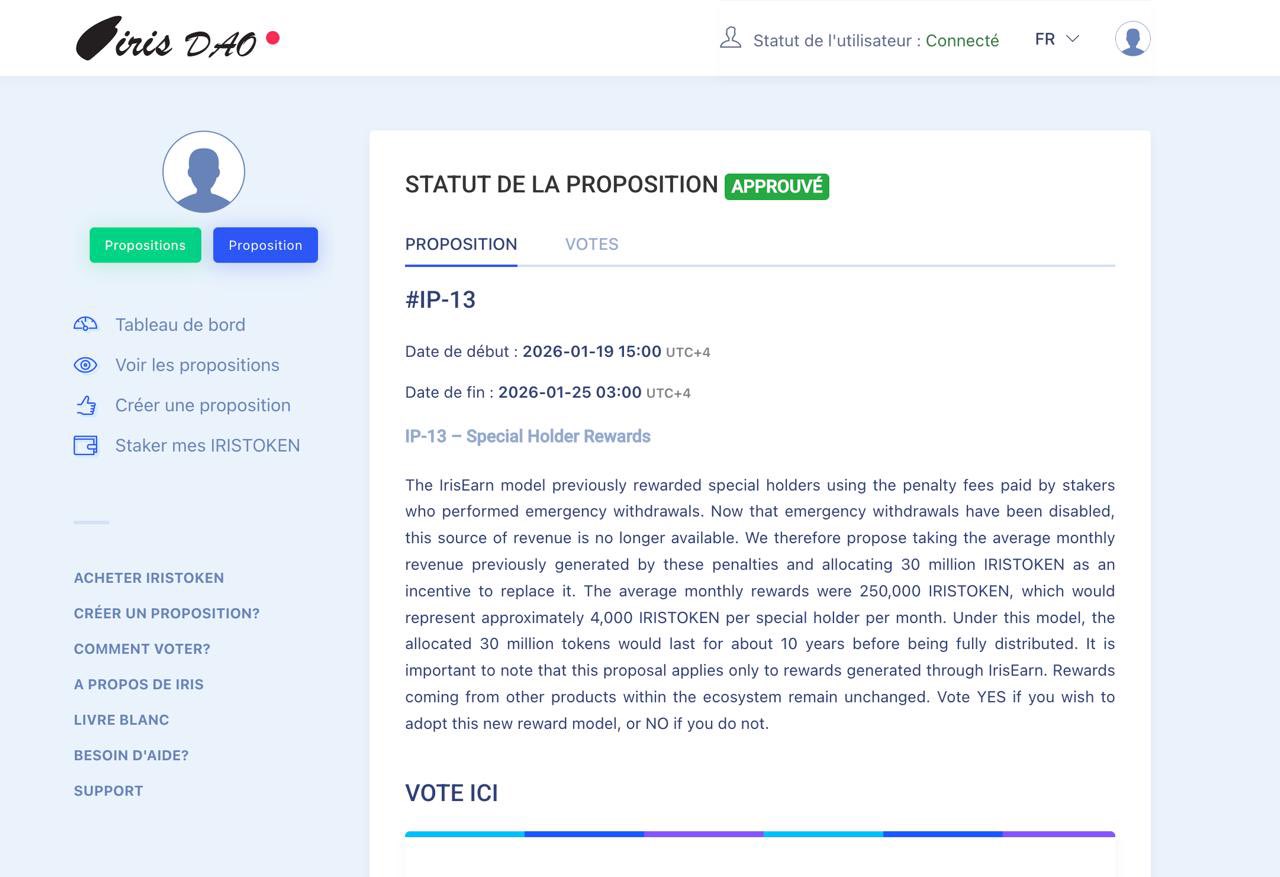Select the PROPOSITION tab

click(461, 244)
